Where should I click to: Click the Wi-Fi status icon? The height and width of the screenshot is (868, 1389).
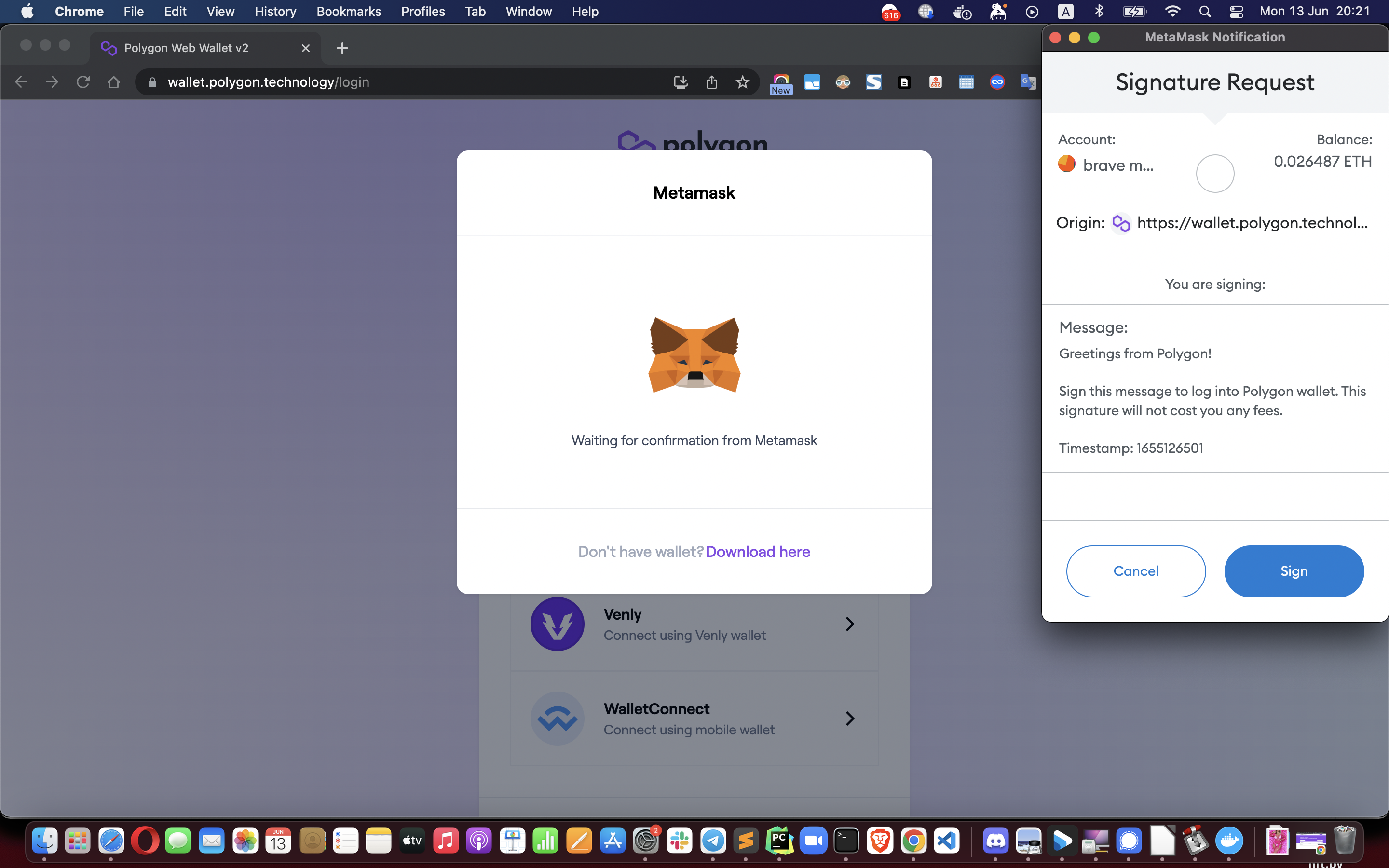pyautogui.click(x=1172, y=12)
